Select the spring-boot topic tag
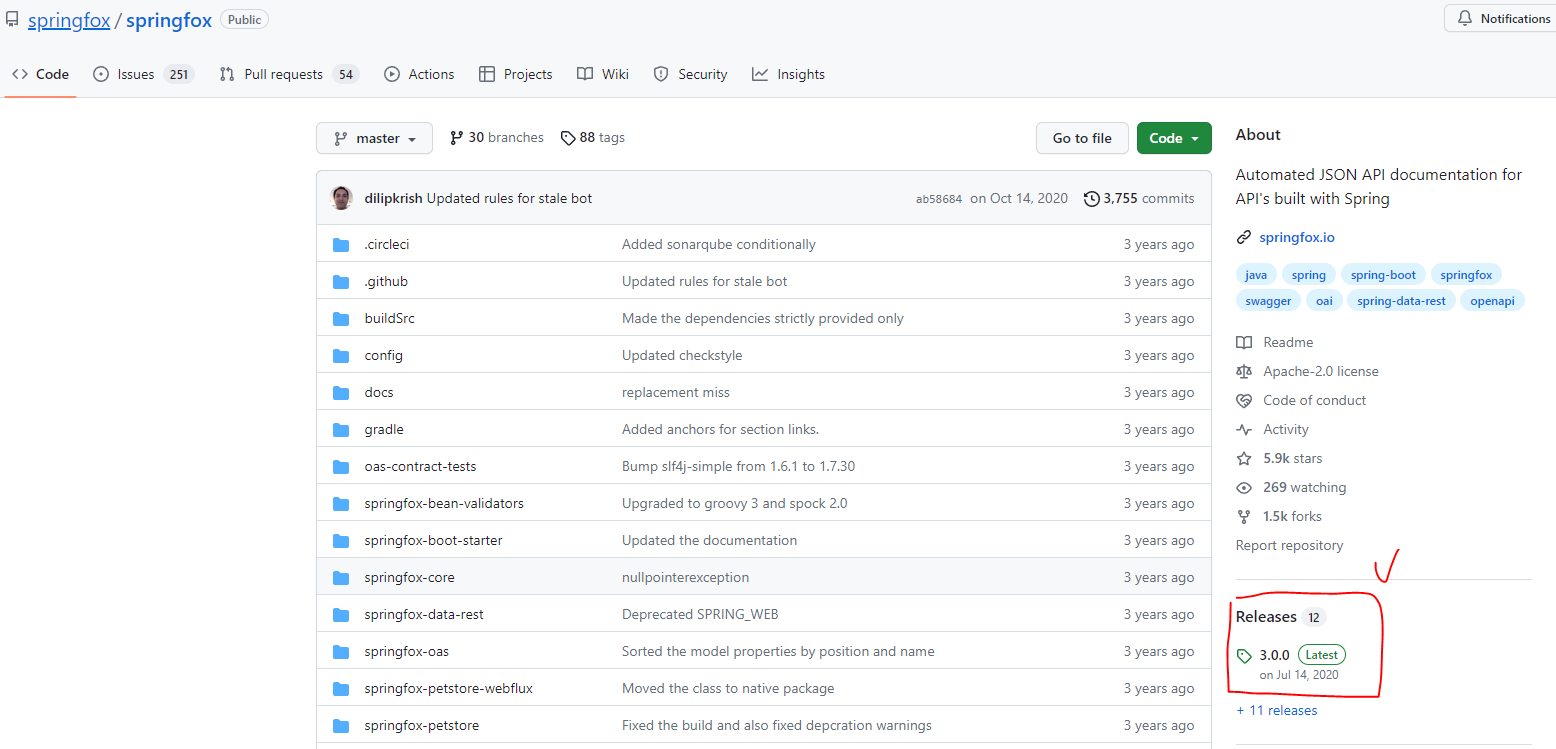The width and height of the screenshot is (1556, 749). [x=1383, y=275]
